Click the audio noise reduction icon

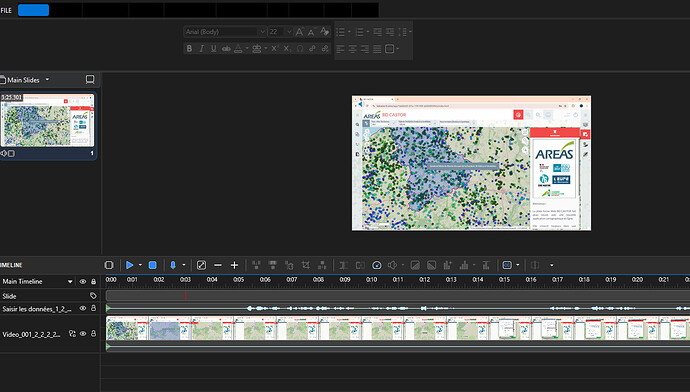point(464,265)
